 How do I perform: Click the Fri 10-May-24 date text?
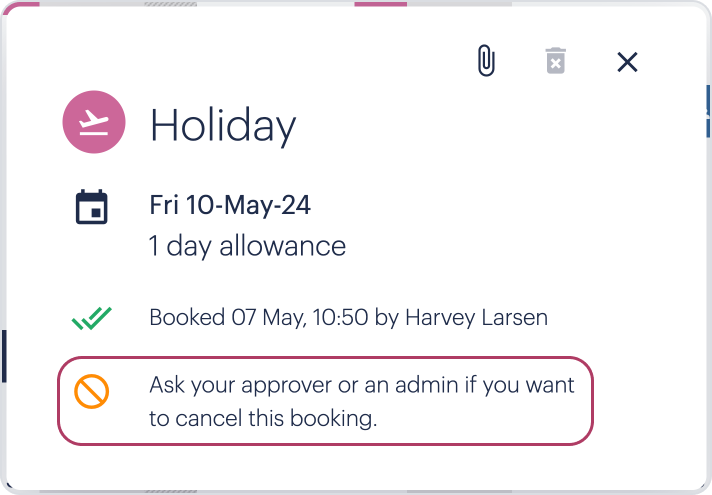point(230,205)
